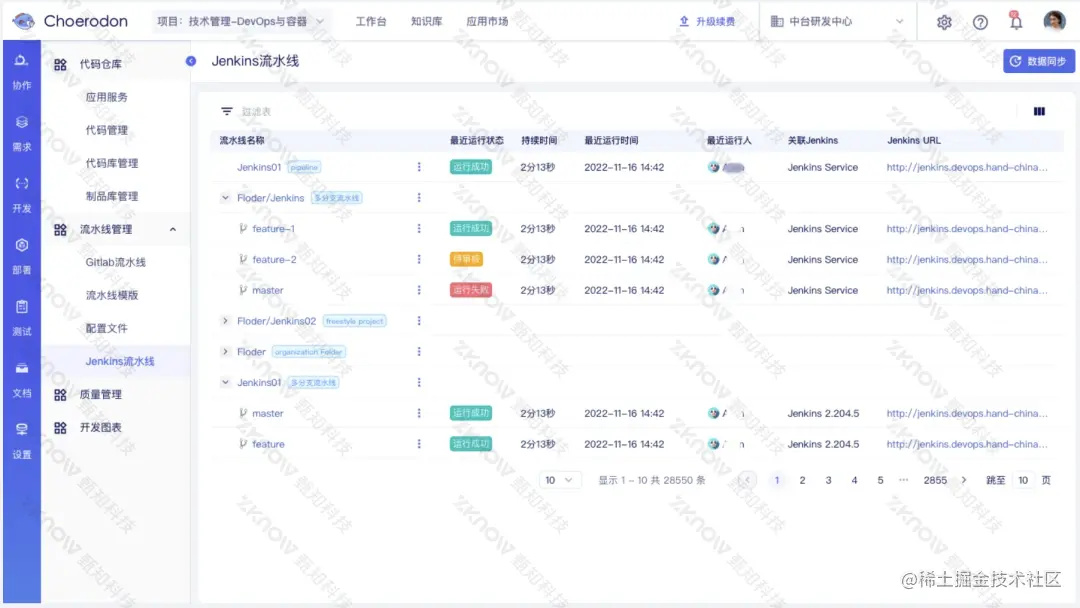Screen dimensions: 1080x608
Task: Collapse the left navigation panel
Action: coord(190,60)
